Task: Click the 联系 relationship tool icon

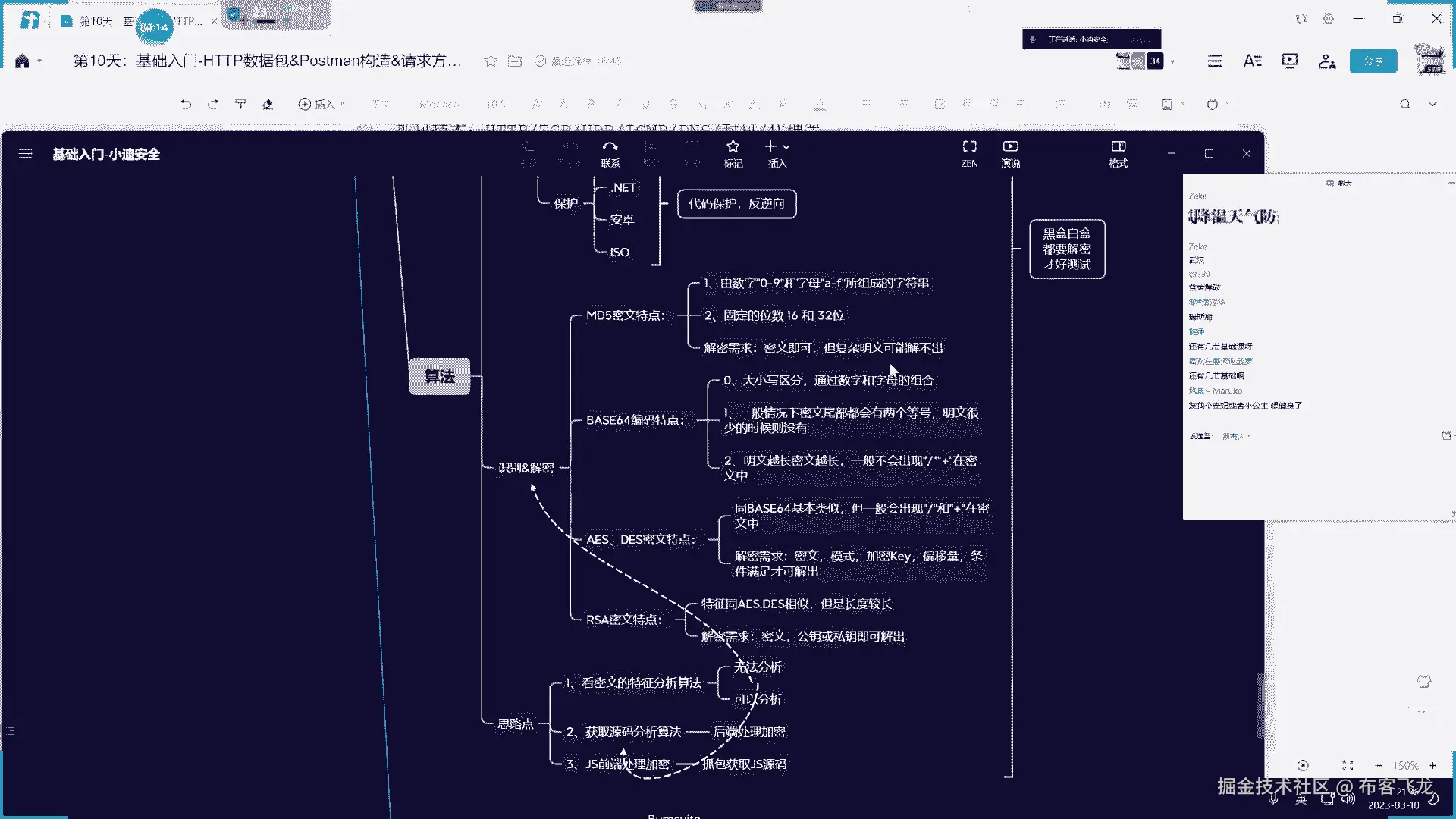Action: tap(610, 153)
